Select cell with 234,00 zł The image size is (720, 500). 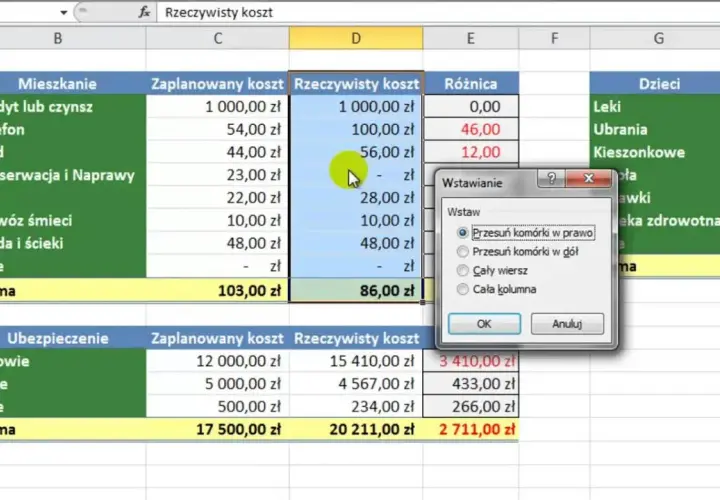356,407
